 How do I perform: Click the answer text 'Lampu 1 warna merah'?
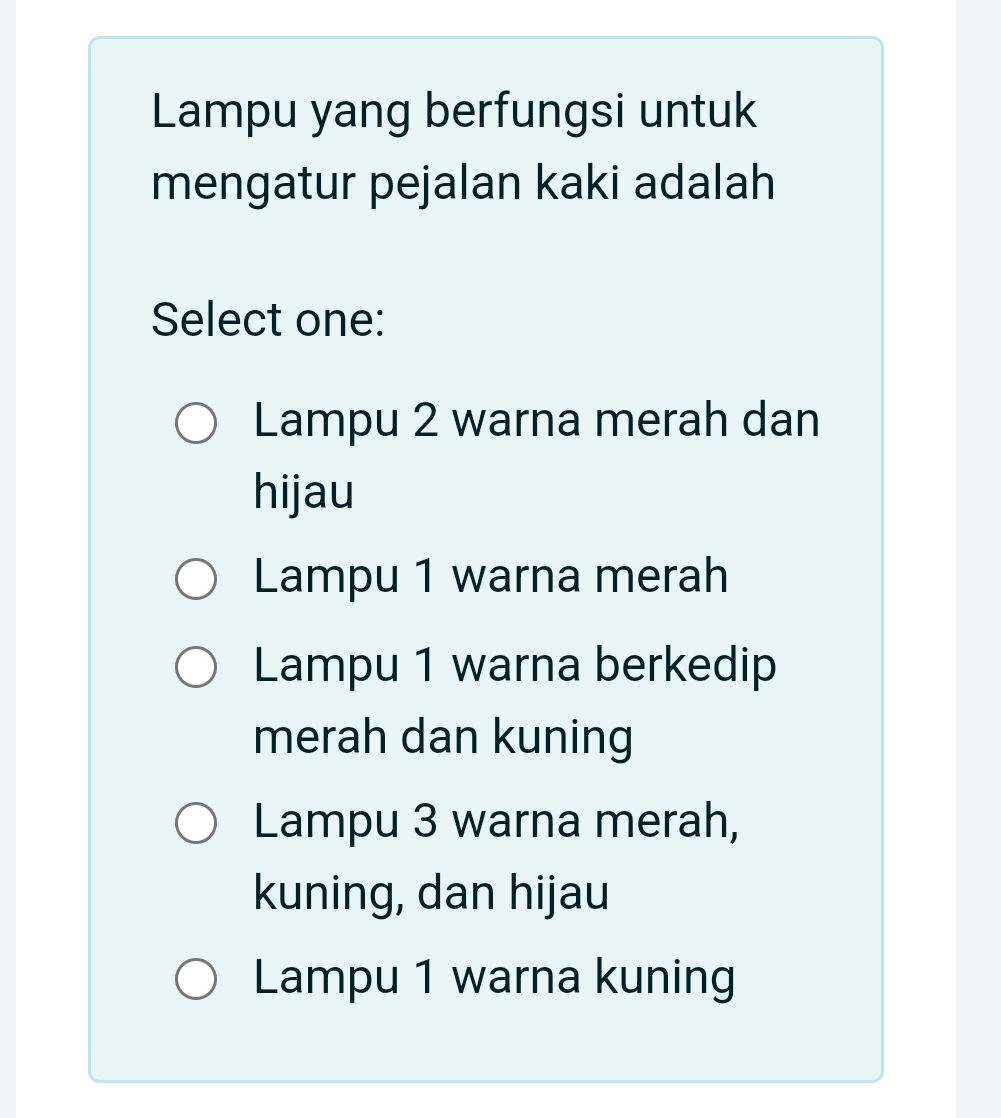pos(490,577)
